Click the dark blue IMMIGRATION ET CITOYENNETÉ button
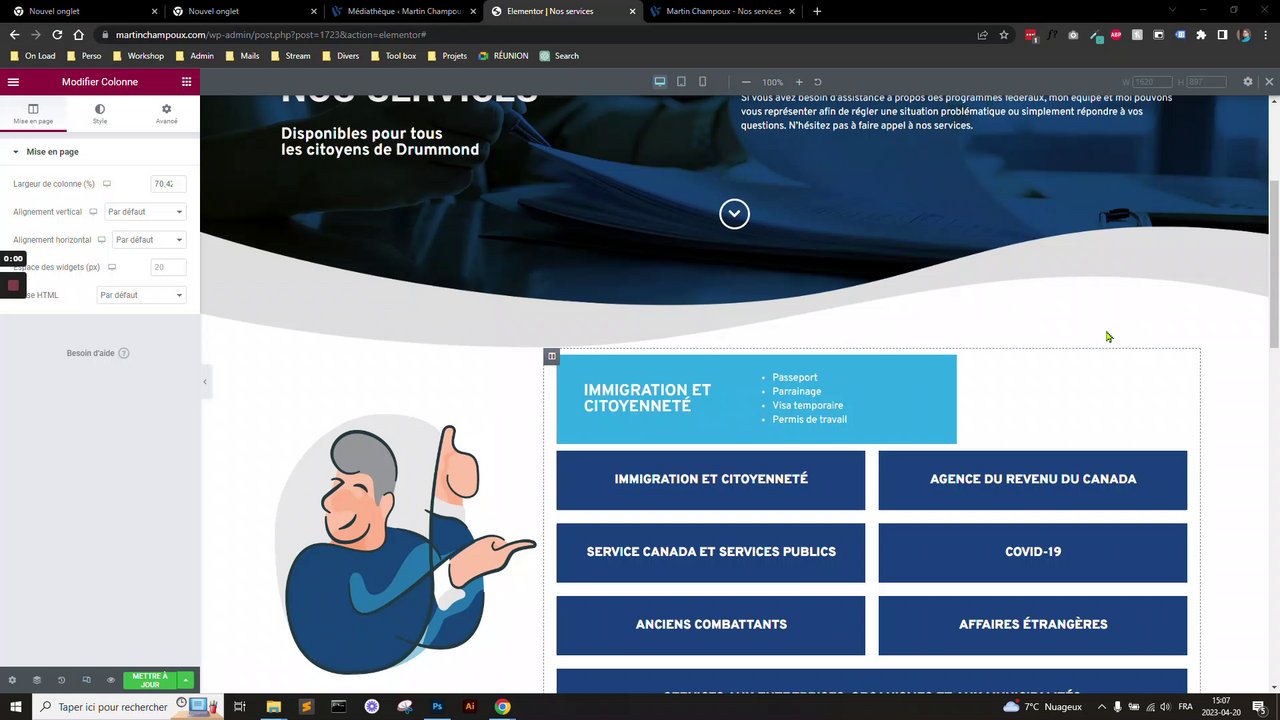Screen dimensions: 1280x720 pyautogui.click(x=711, y=480)
